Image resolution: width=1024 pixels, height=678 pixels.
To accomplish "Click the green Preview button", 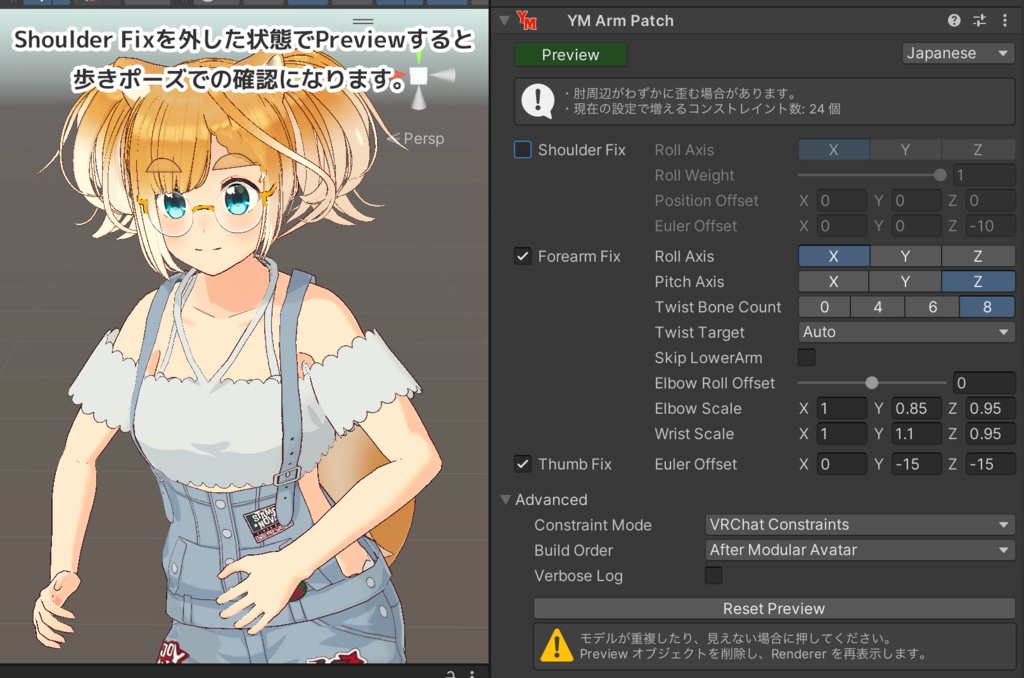I will (x=571, y=55).
